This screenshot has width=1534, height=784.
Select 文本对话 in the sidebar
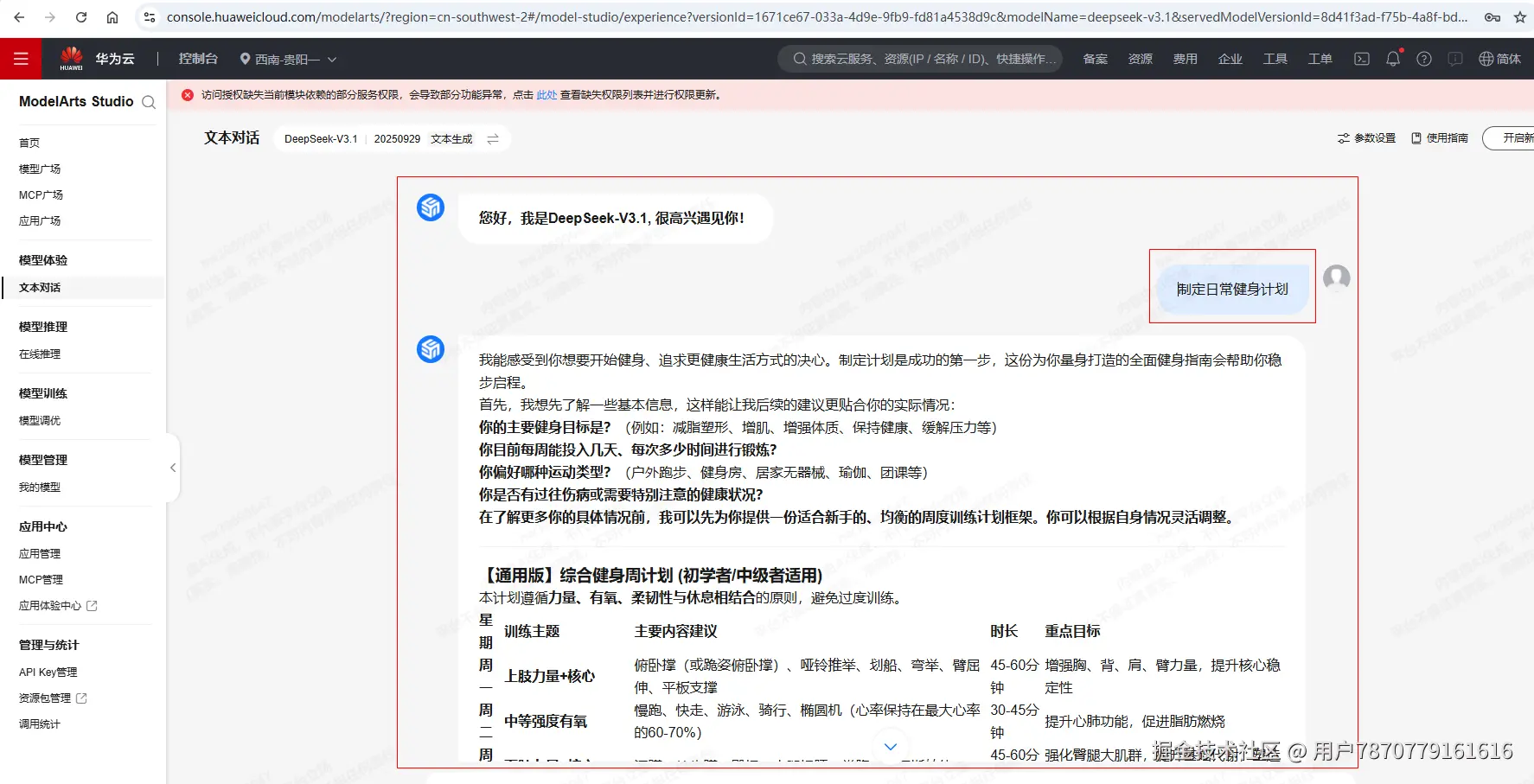pyautogui.click(x=40, y=287)
